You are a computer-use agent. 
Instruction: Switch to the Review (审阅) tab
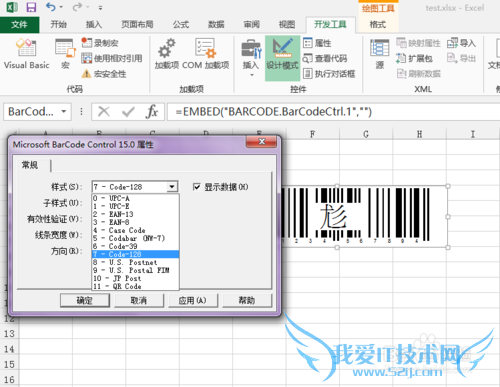pos(252,25)
